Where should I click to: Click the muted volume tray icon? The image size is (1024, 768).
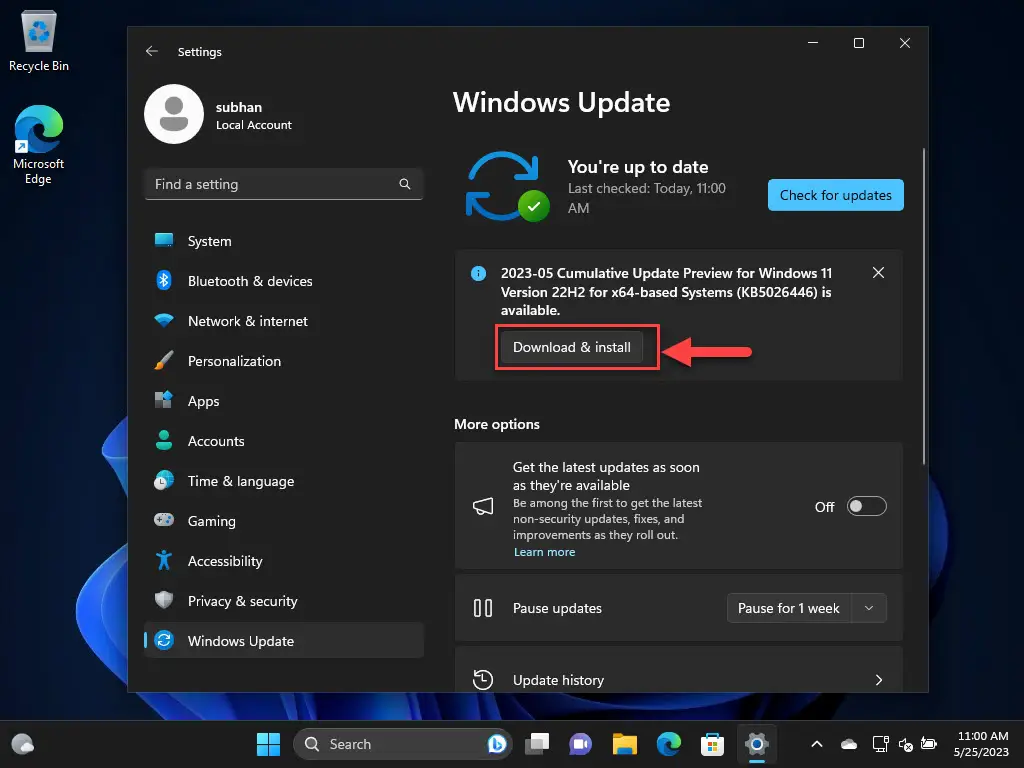click(x=905, y=744)
